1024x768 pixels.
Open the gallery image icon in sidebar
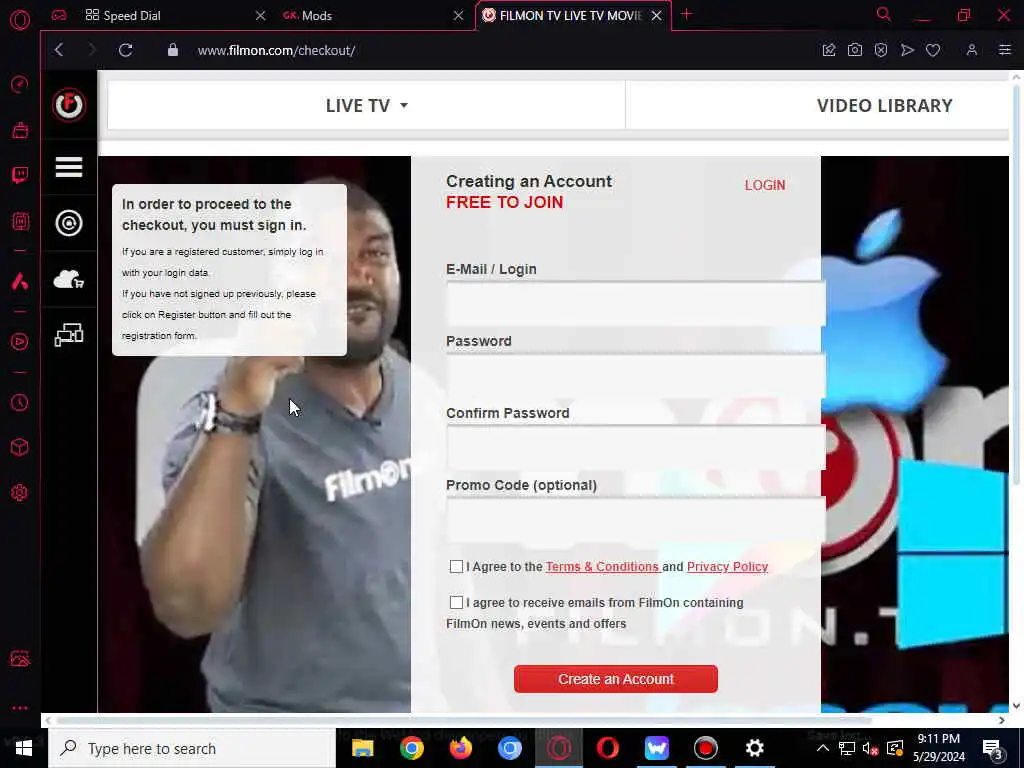tap(20, 658)
